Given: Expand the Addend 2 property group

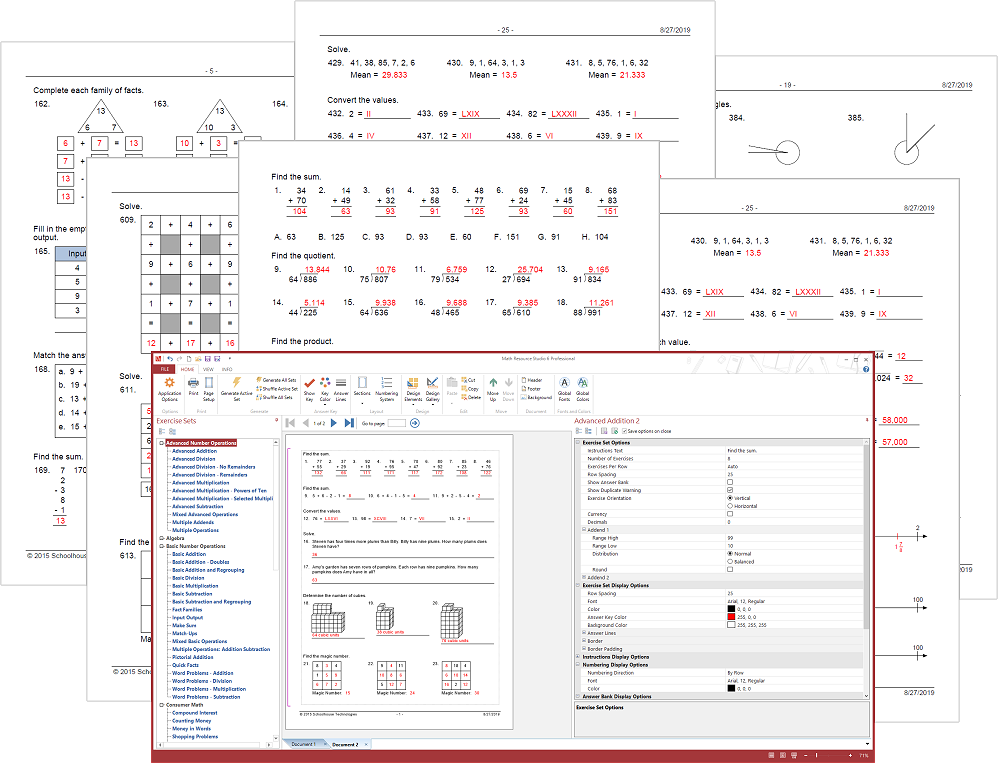Looking at the screenshot, I should (584, 577).
